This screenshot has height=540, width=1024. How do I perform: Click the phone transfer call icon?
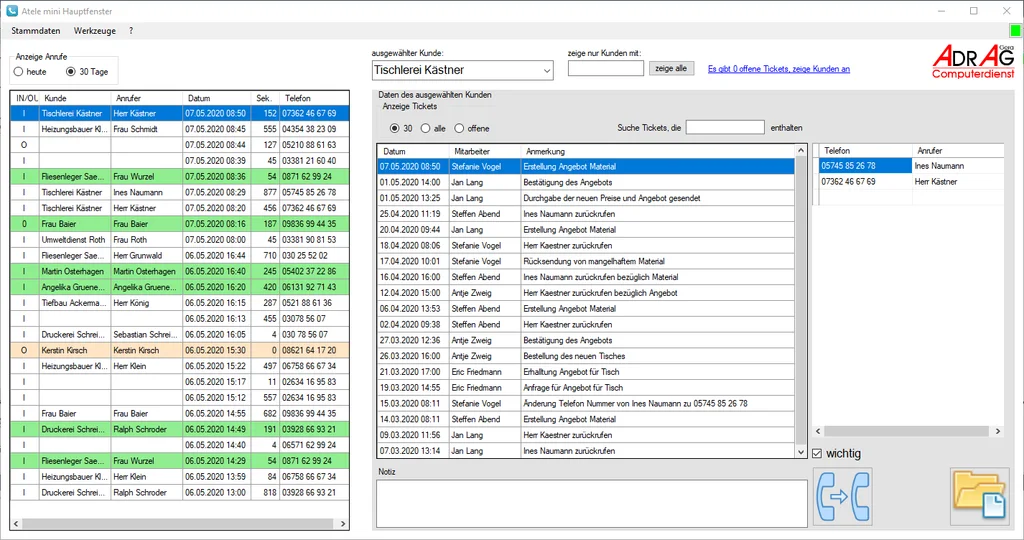(842, 496)
